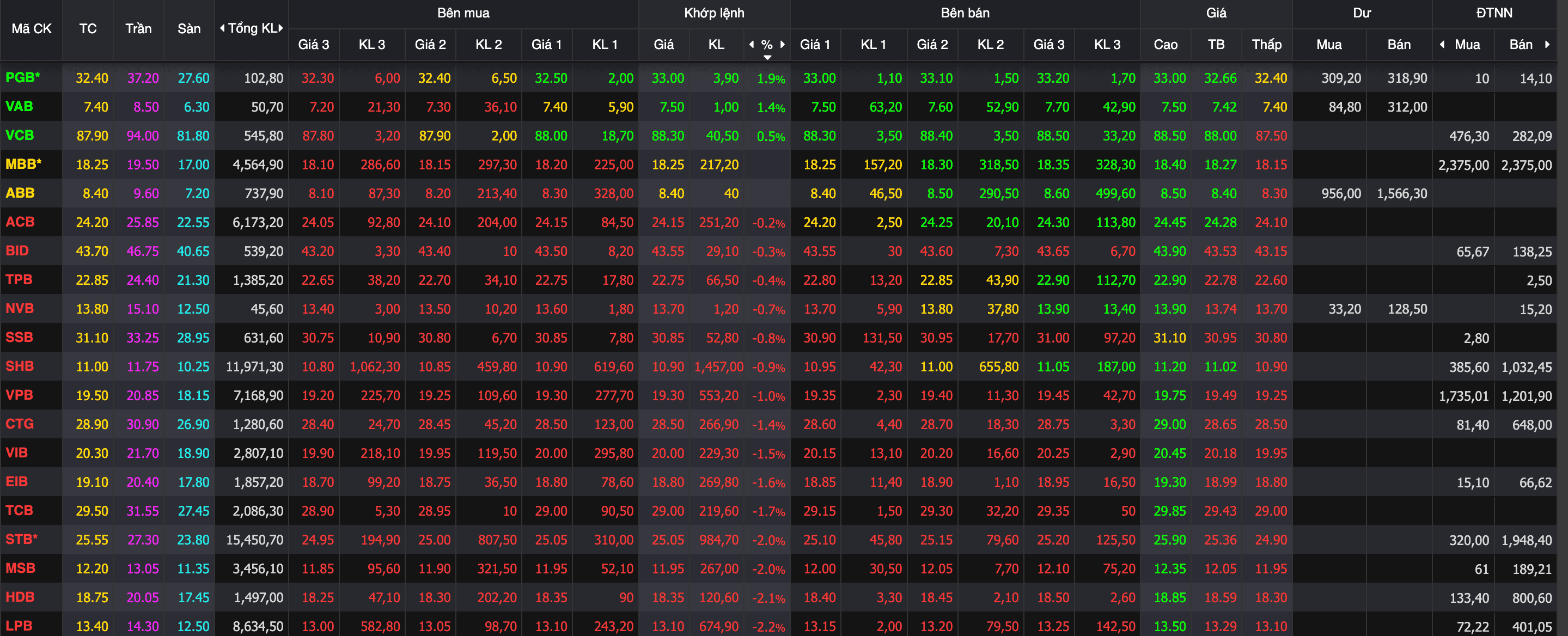
Task: Choose the STB* ticker symbol
Action: (x=21, y=539)
